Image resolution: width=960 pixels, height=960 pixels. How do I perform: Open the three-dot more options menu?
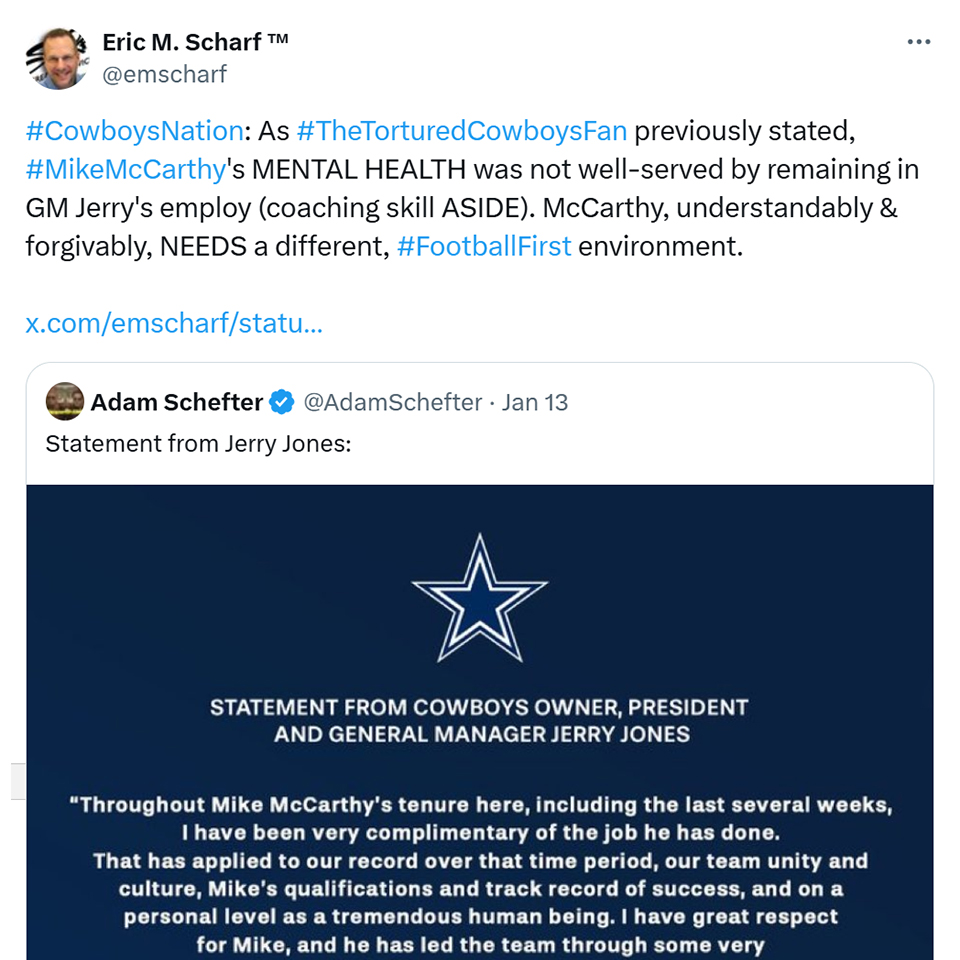click(x=918, y=42)
